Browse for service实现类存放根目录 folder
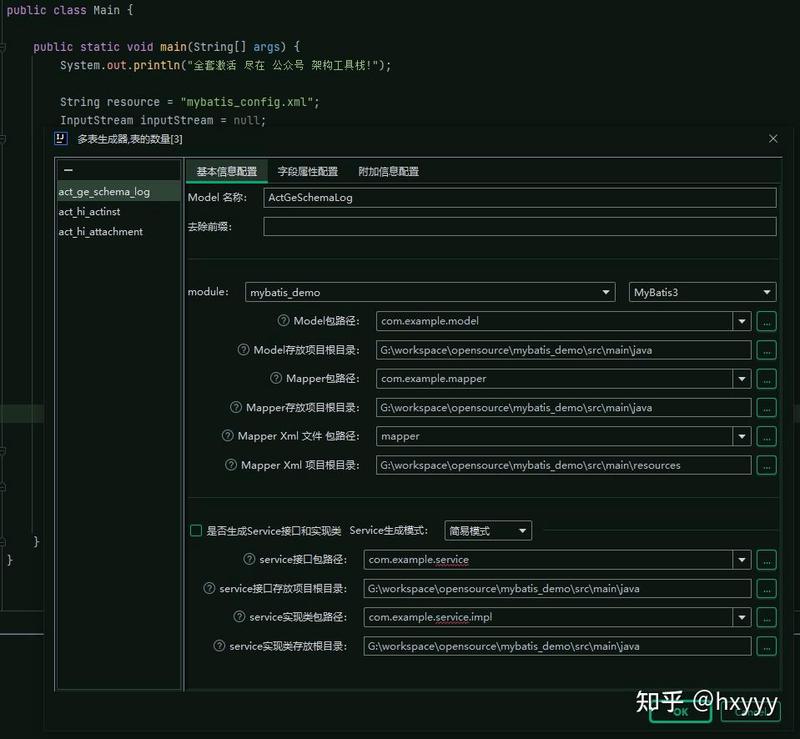This screenshot has height=739, width=800. pyautogui.click(x=766, y=646)
